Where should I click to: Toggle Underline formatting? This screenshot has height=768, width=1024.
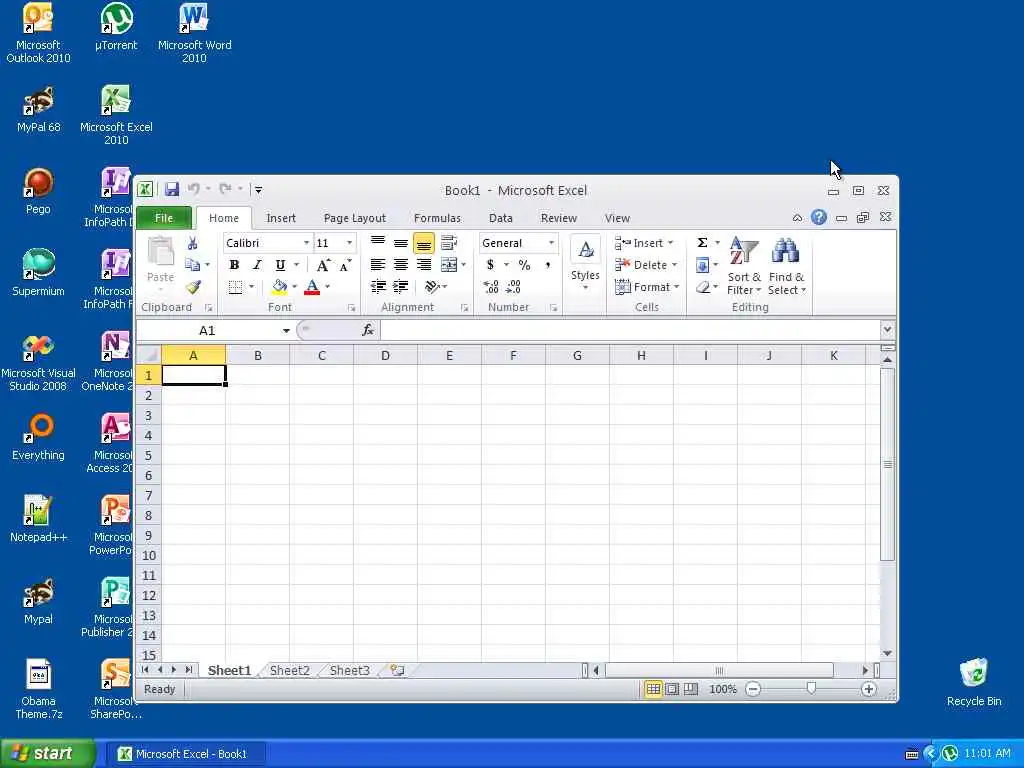pyautogui.click(x=280, y=265)
